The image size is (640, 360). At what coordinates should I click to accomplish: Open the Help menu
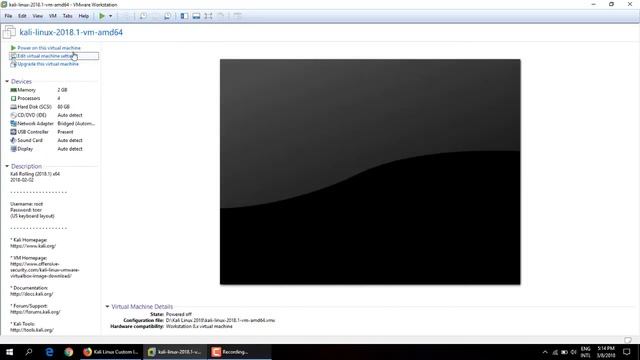coord(84,16)
